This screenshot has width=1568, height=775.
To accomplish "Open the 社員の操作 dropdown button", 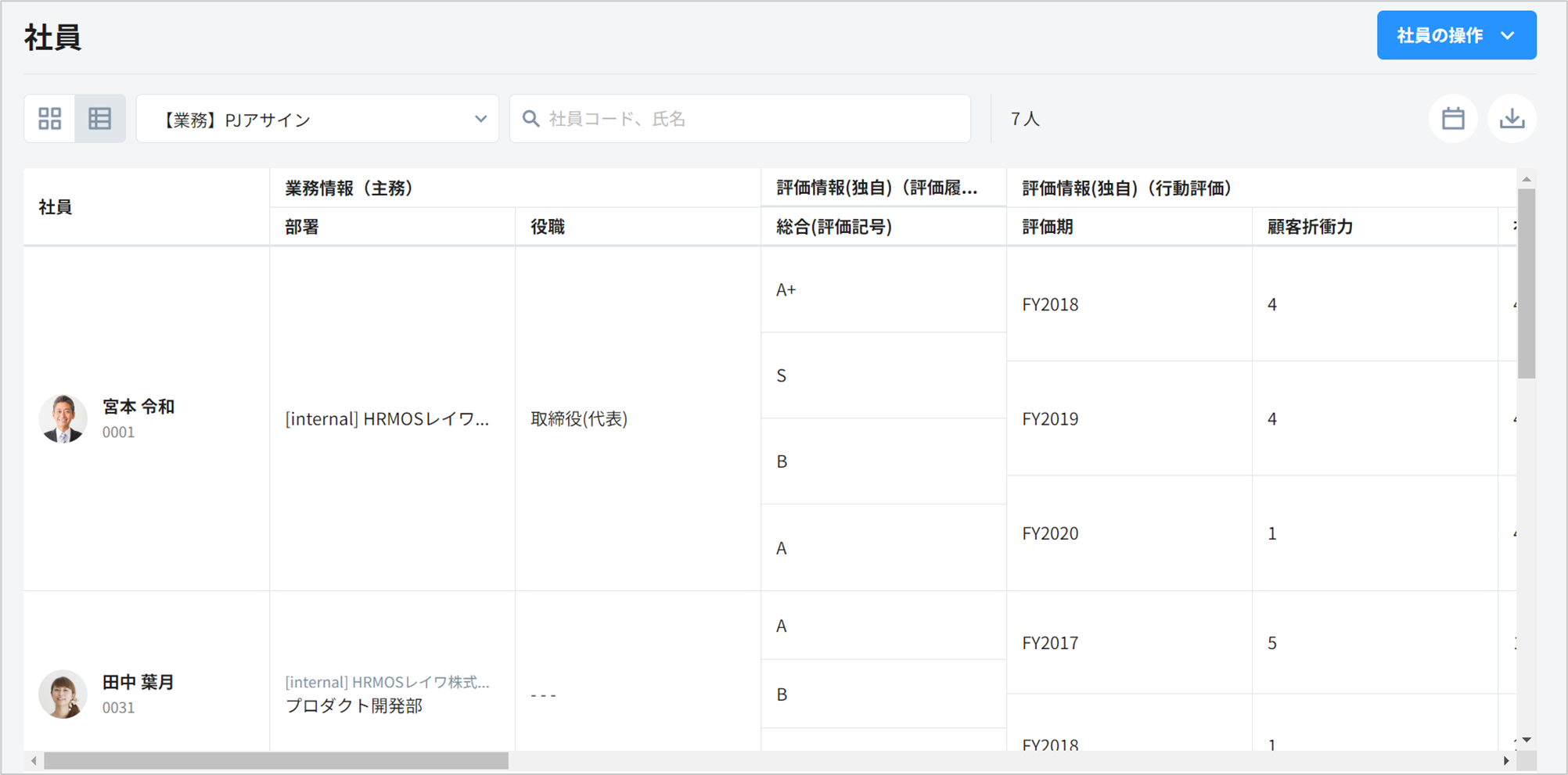I will pyautogui.click(x=1456, y=35).
